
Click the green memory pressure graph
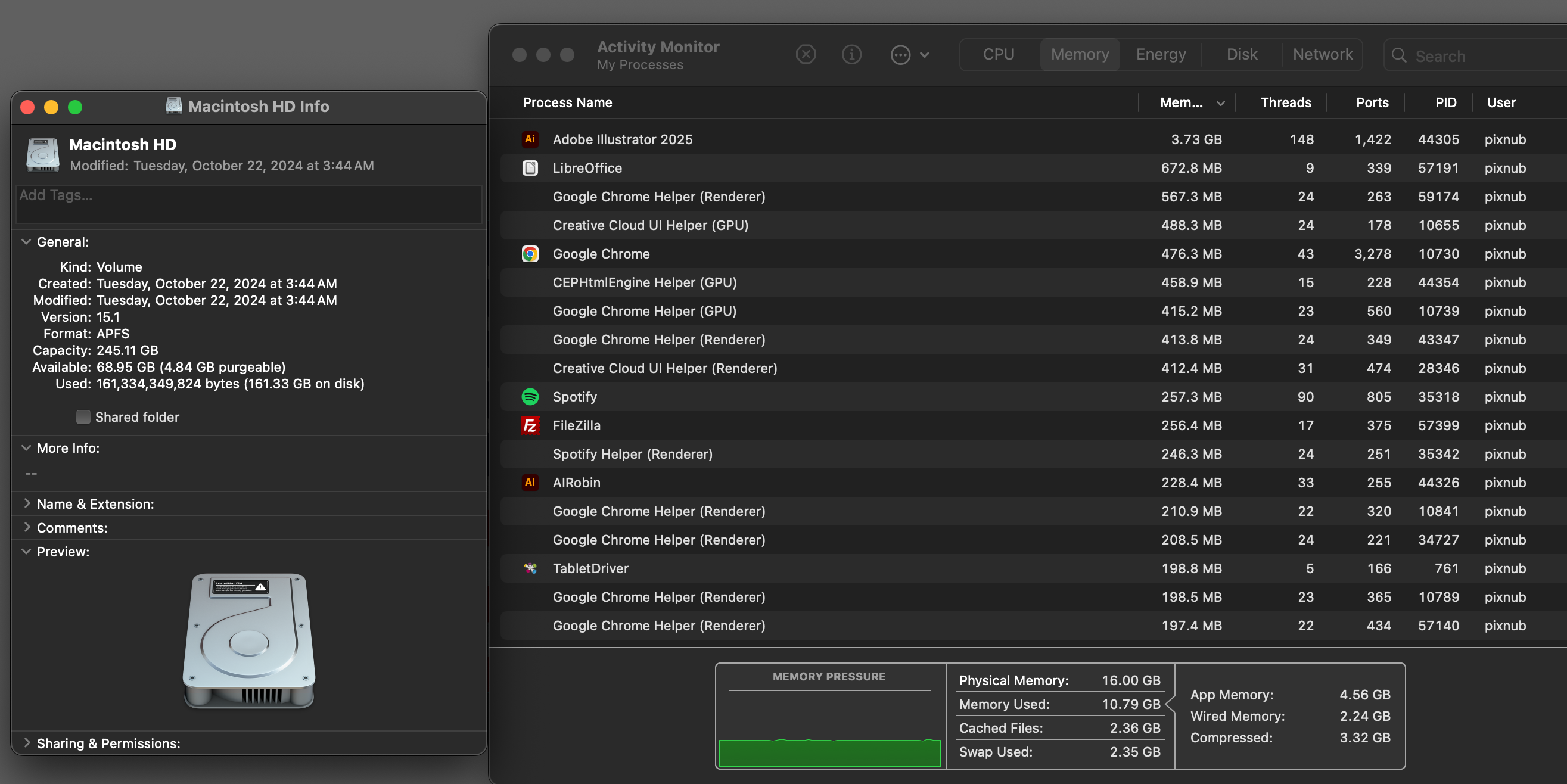(x=829, y=753)
